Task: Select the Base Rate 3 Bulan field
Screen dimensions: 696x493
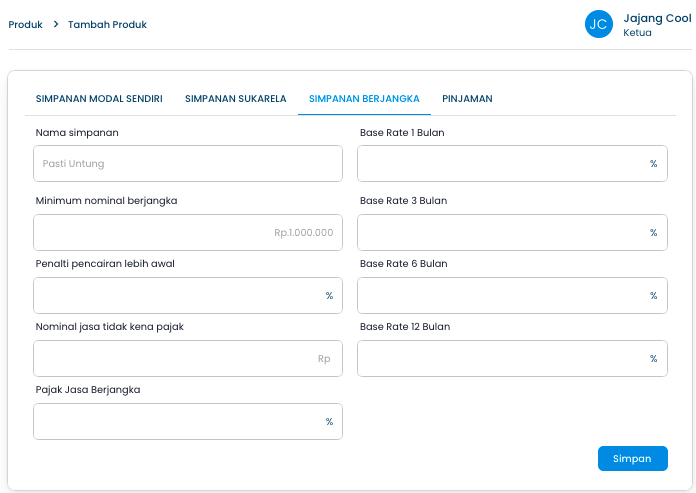Action: 502,232
